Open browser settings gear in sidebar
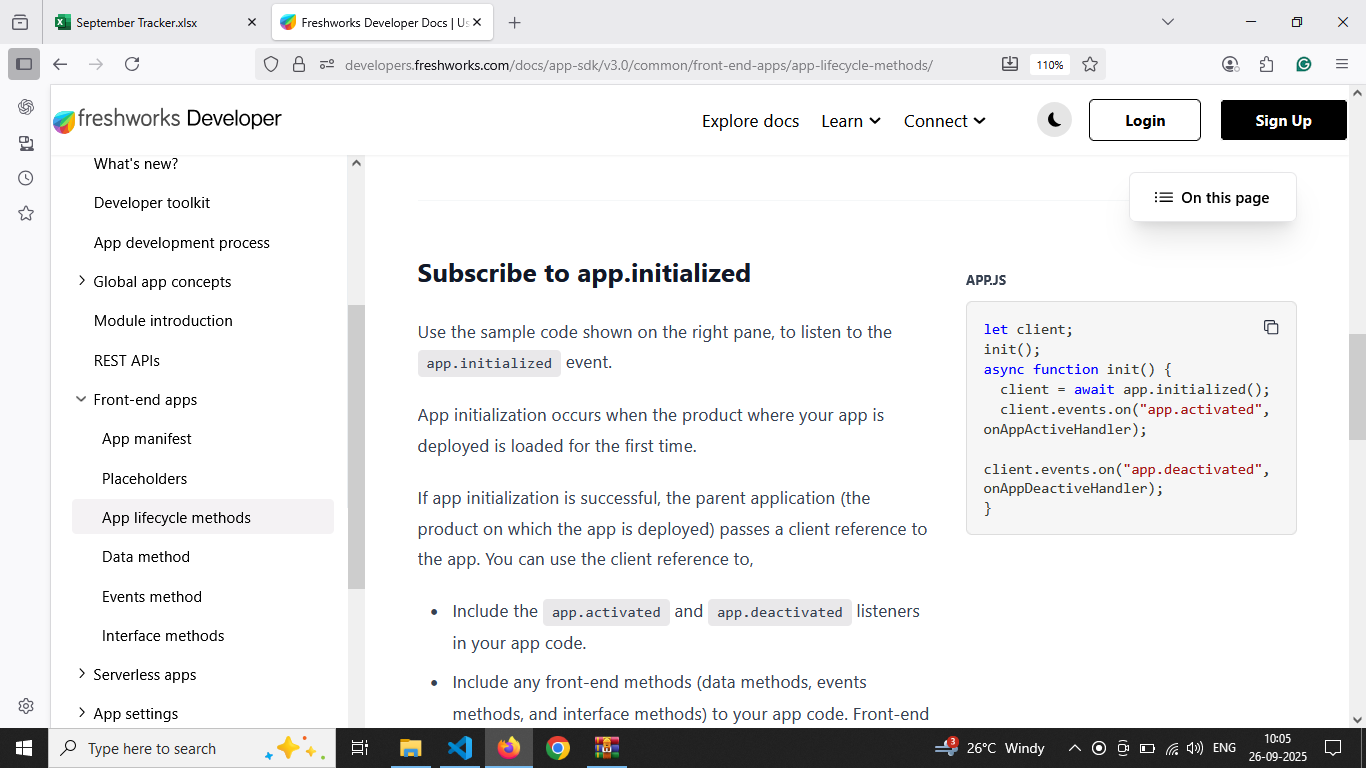The image size is (1366, 768). [26, 706]
